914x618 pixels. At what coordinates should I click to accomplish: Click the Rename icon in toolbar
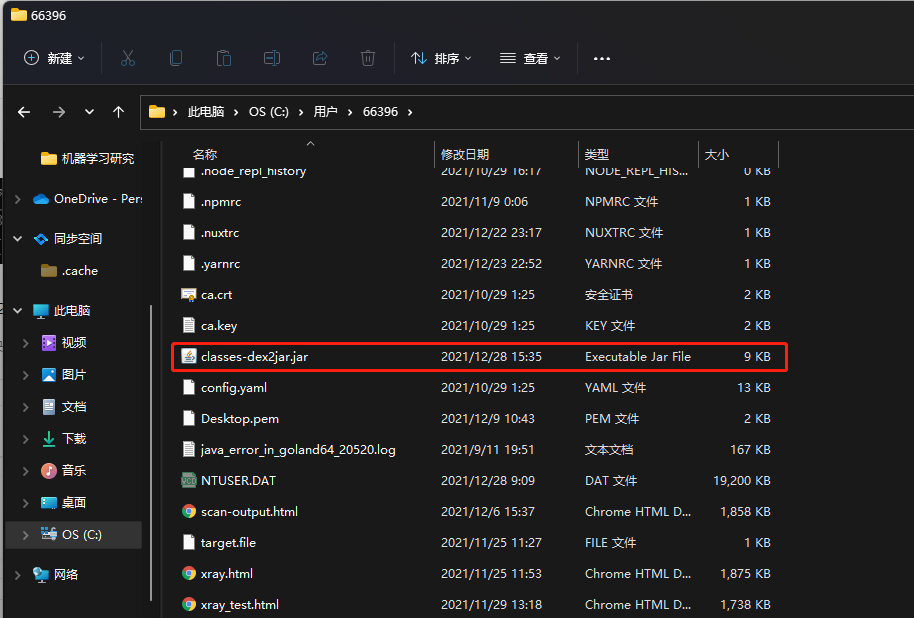point(272,58)
